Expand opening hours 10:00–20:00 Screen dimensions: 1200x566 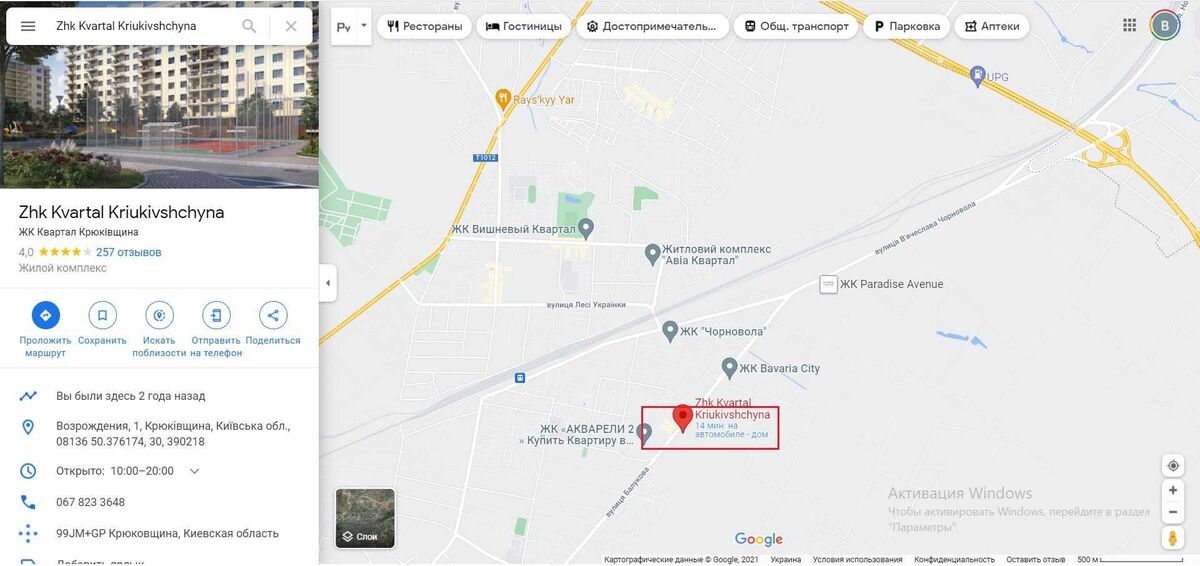(195, 471)
